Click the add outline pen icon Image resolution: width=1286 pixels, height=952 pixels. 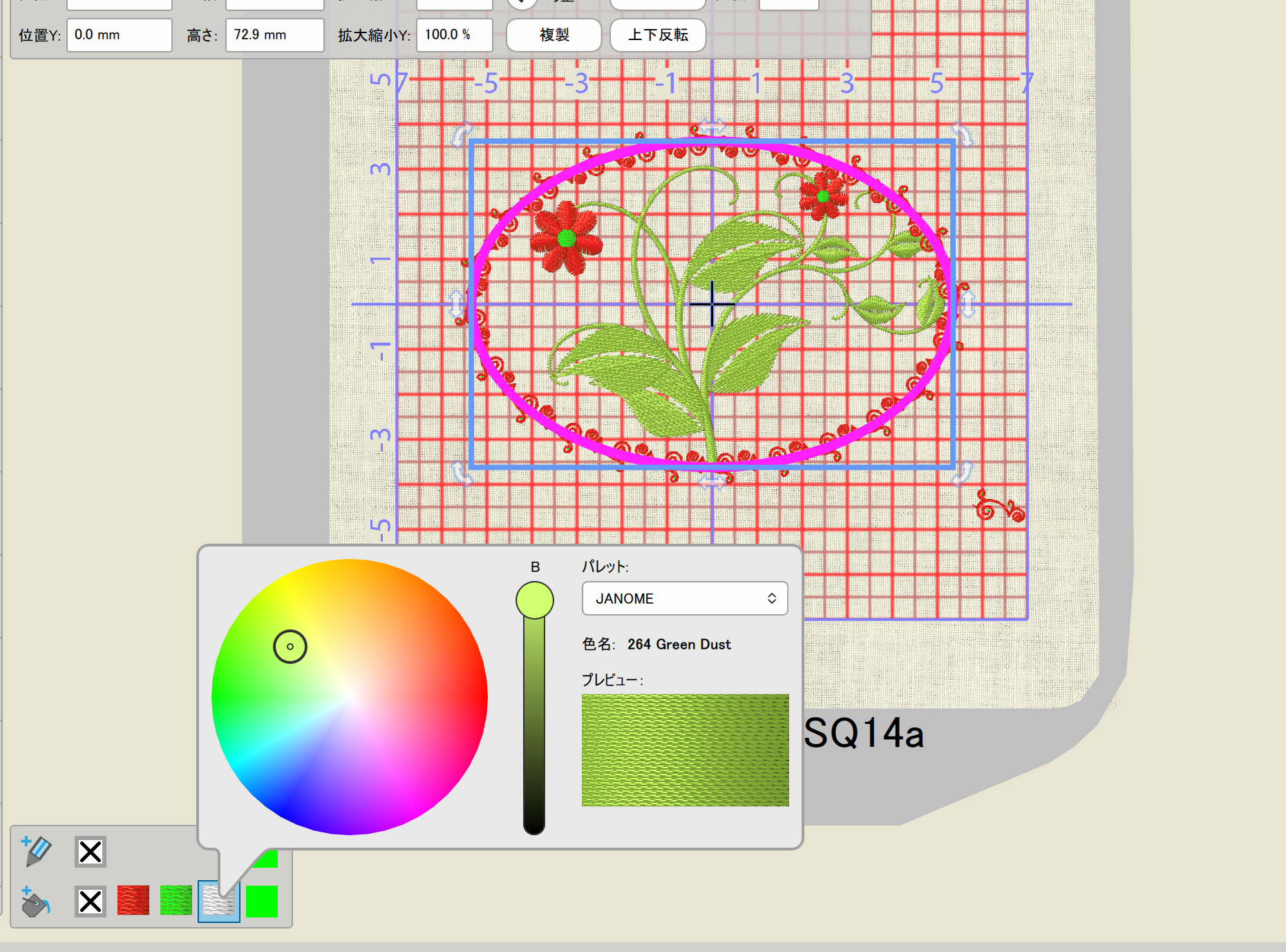[x=37, y=850]
